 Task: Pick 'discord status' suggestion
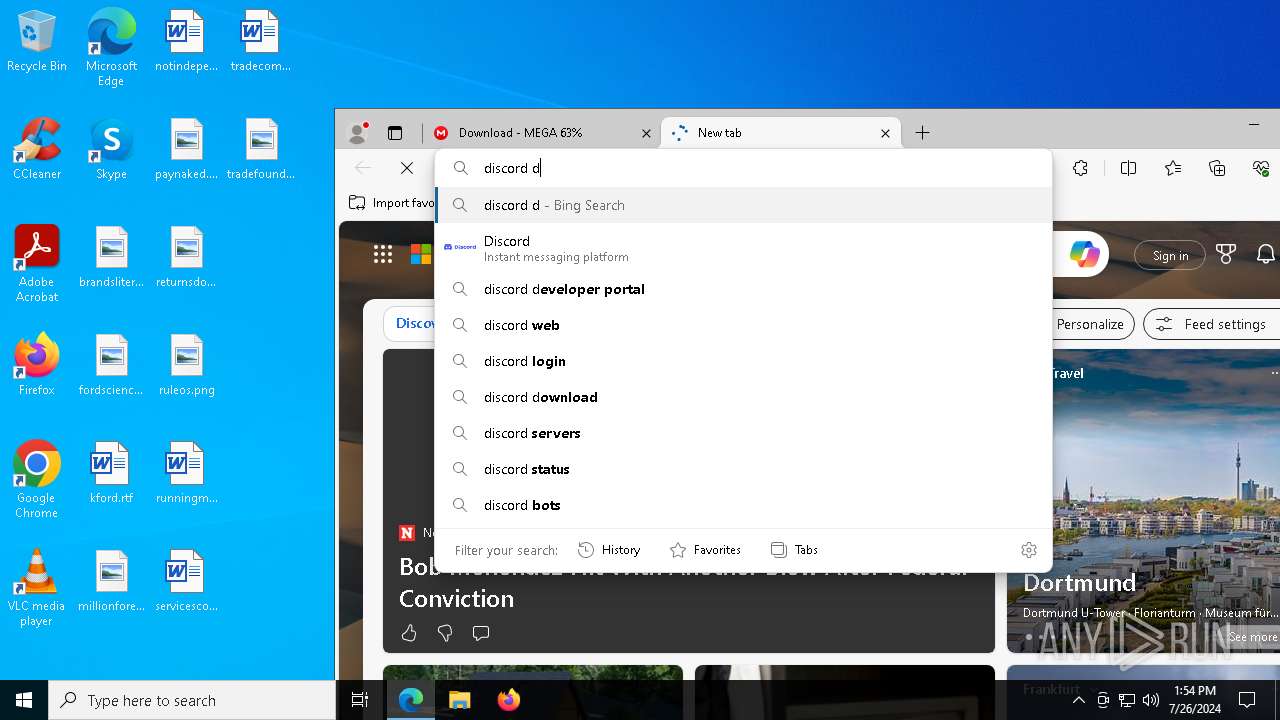click(743, 469)
